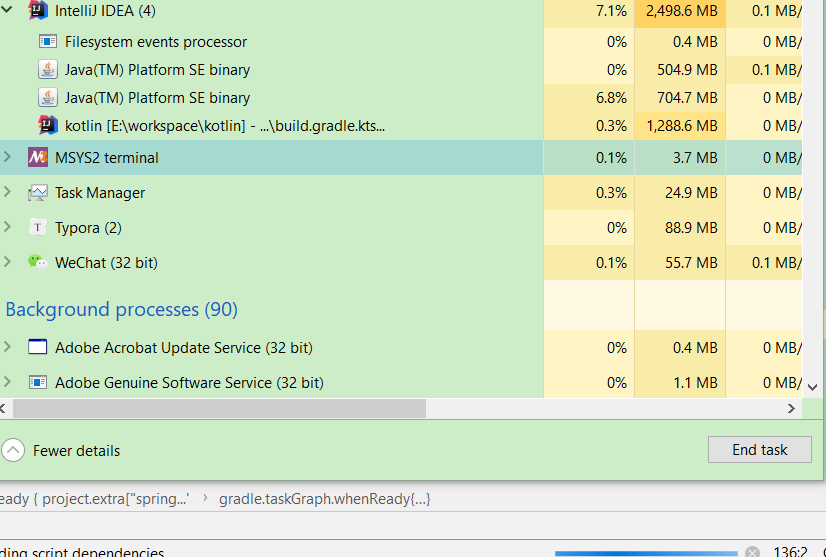Image resolution: width=826 pixels, height=557 pixels.
Task: Click the kotlin project IntelliJ icon
Action: pyautogui.click(x=48, y=125)
